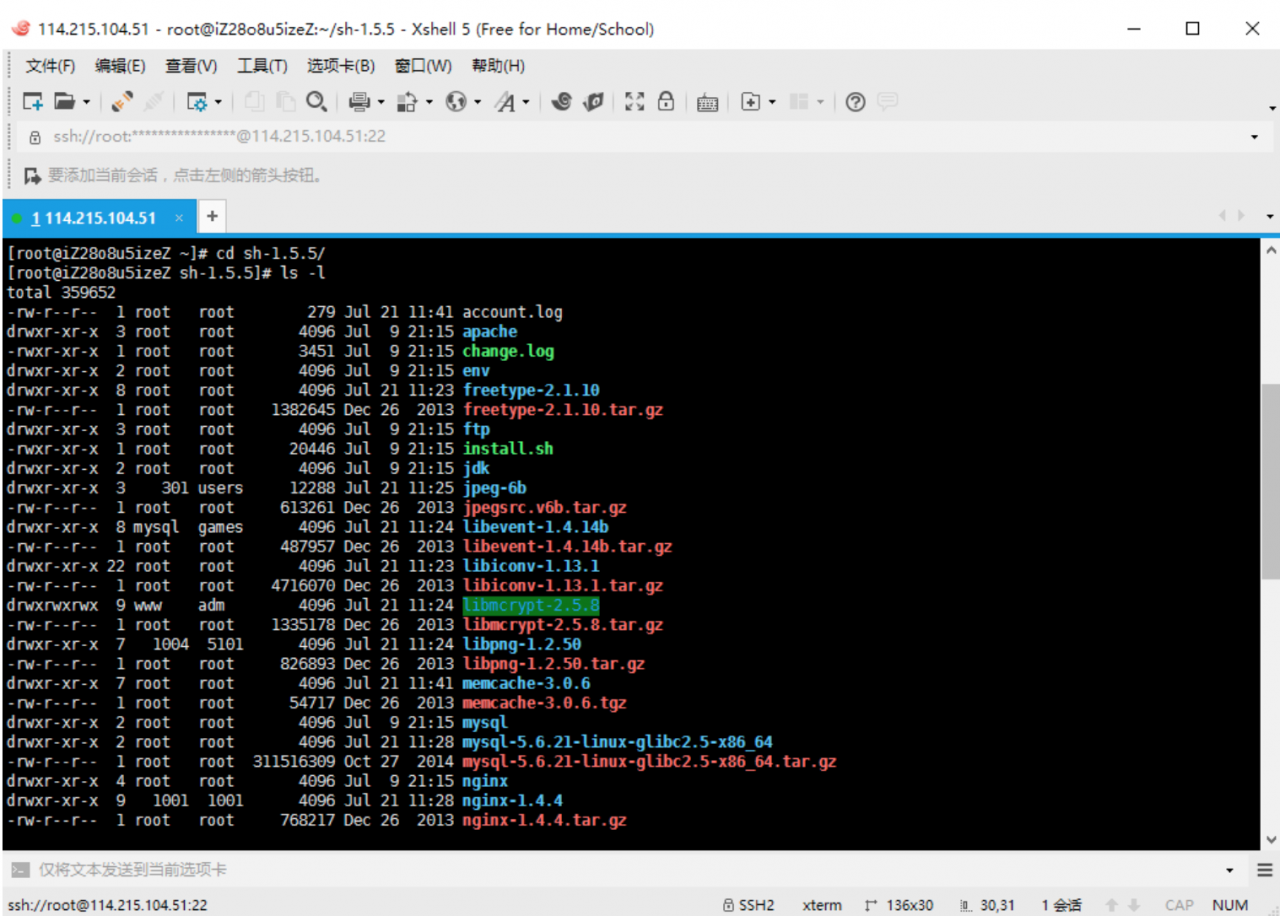Viewport: 1280px width, 916px height.
Task: Expand the Properties dropdown arrow
Action: pos(218,102)
